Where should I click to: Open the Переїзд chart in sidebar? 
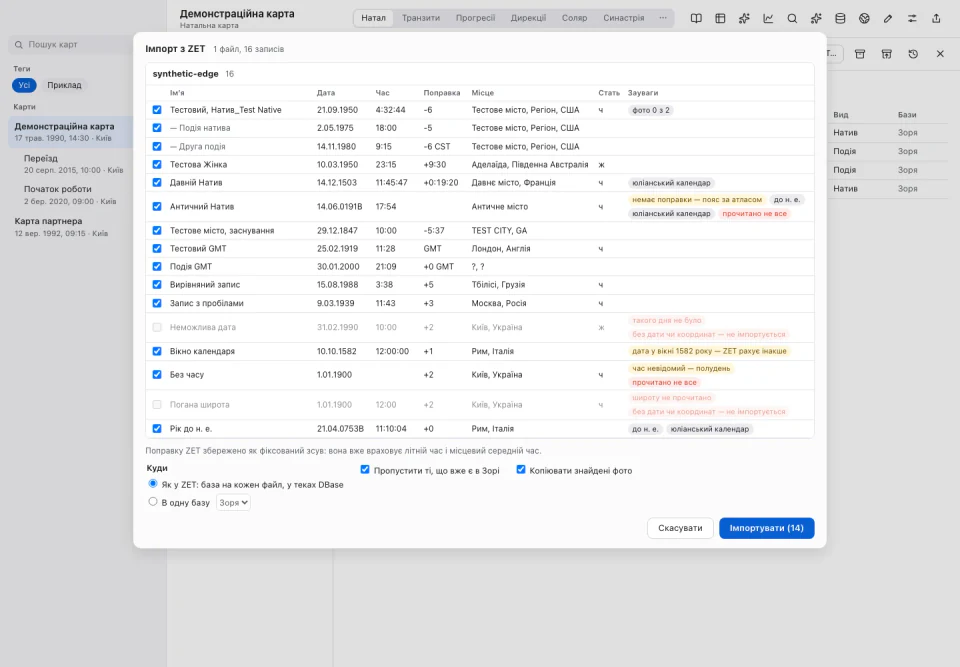point(73,164)
